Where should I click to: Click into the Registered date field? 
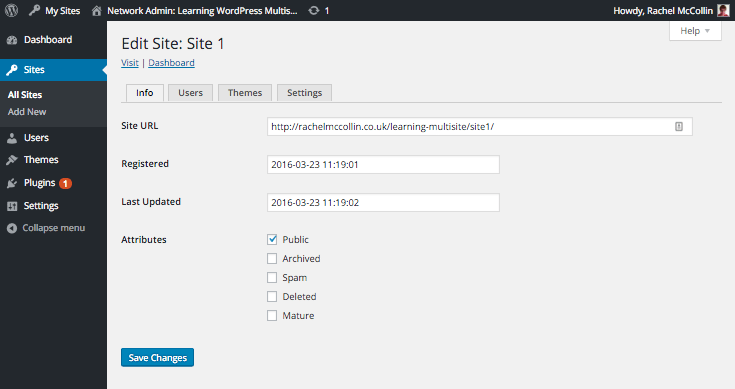[383, 165]
